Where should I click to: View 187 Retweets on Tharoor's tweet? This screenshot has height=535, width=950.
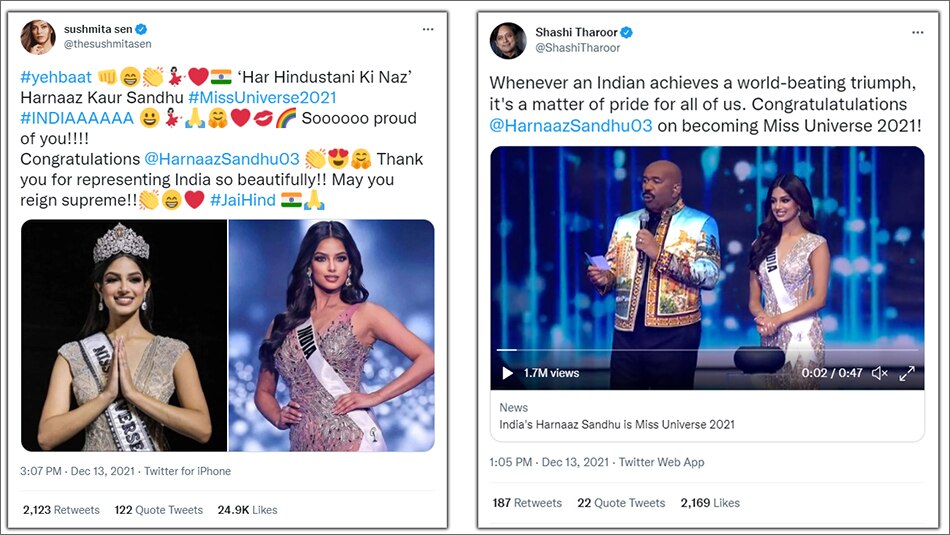527,503
